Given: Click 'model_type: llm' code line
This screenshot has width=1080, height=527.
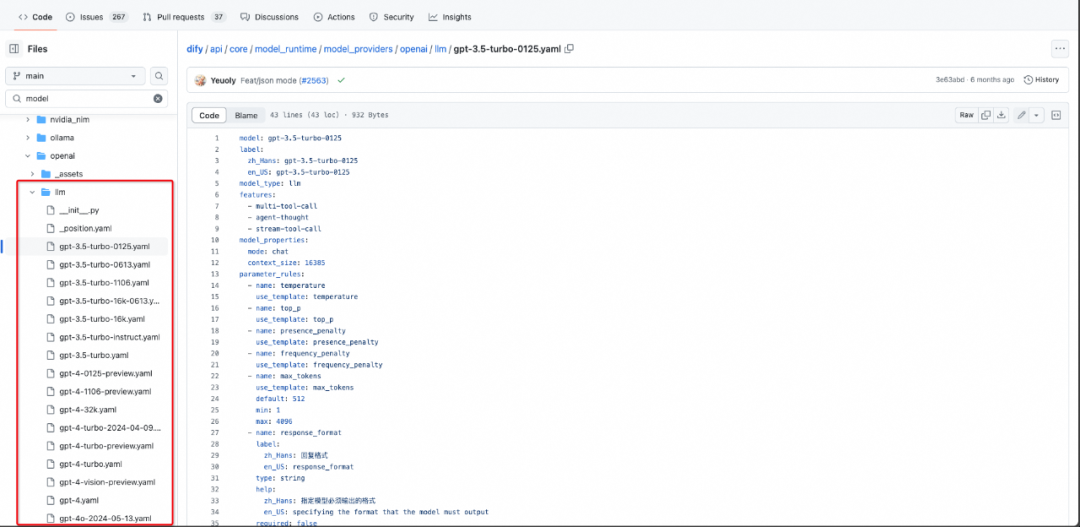Looking at the screenshot, I should 270,183.
